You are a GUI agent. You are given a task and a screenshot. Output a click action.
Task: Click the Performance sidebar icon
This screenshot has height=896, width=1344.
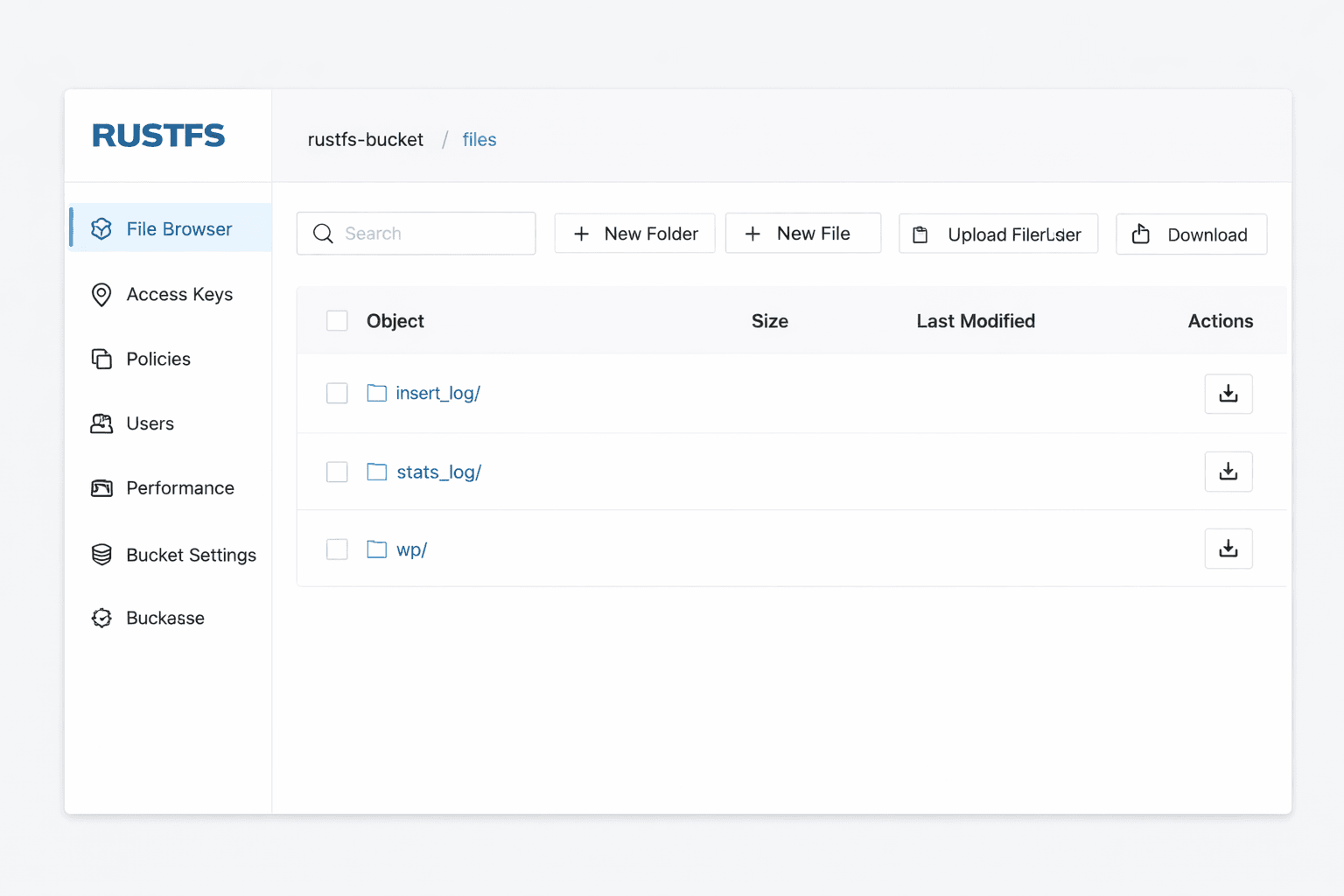[x=101, y=488]
